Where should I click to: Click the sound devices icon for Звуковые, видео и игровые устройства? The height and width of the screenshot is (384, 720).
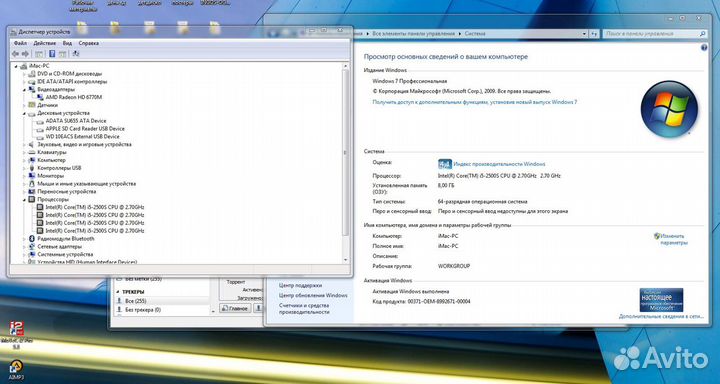click(32, 145)
